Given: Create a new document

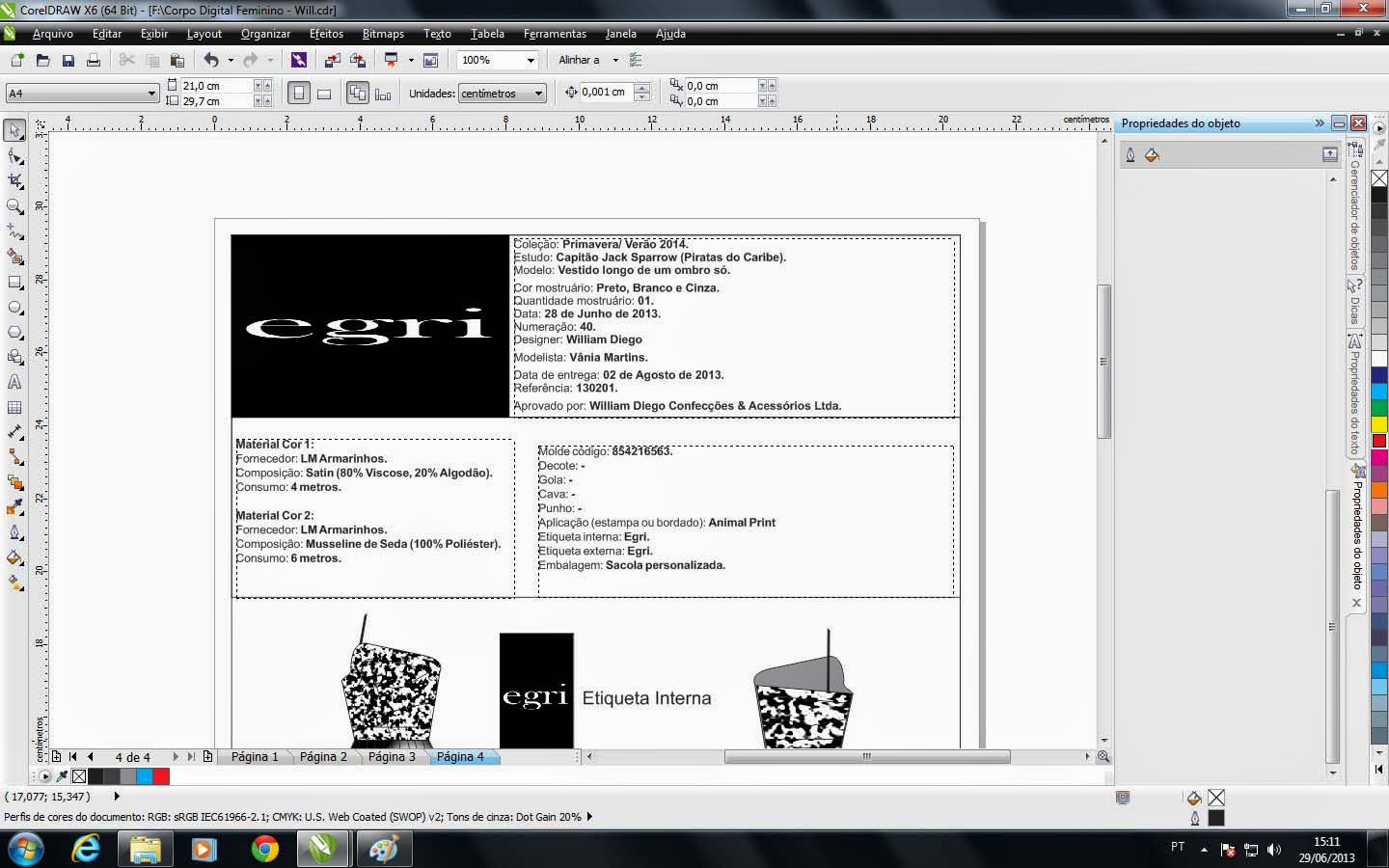Looking at the screenshot, I should tap(17, 60).
